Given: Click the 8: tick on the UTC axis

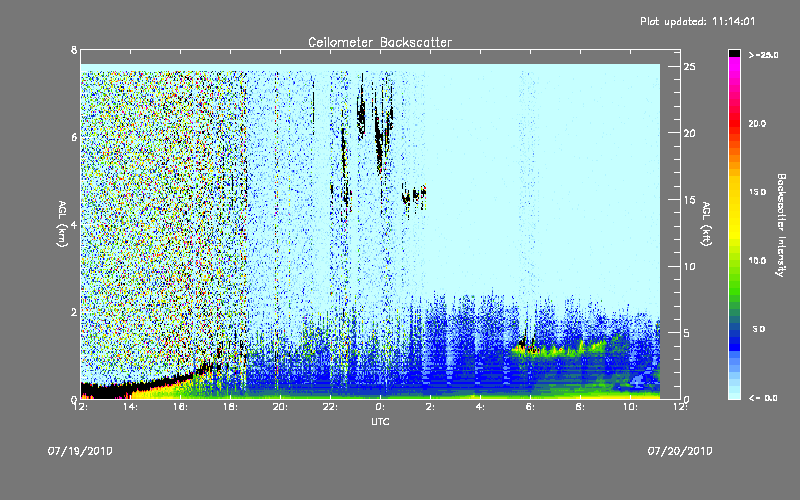Looking at the screenshot, I should [581, 407].
